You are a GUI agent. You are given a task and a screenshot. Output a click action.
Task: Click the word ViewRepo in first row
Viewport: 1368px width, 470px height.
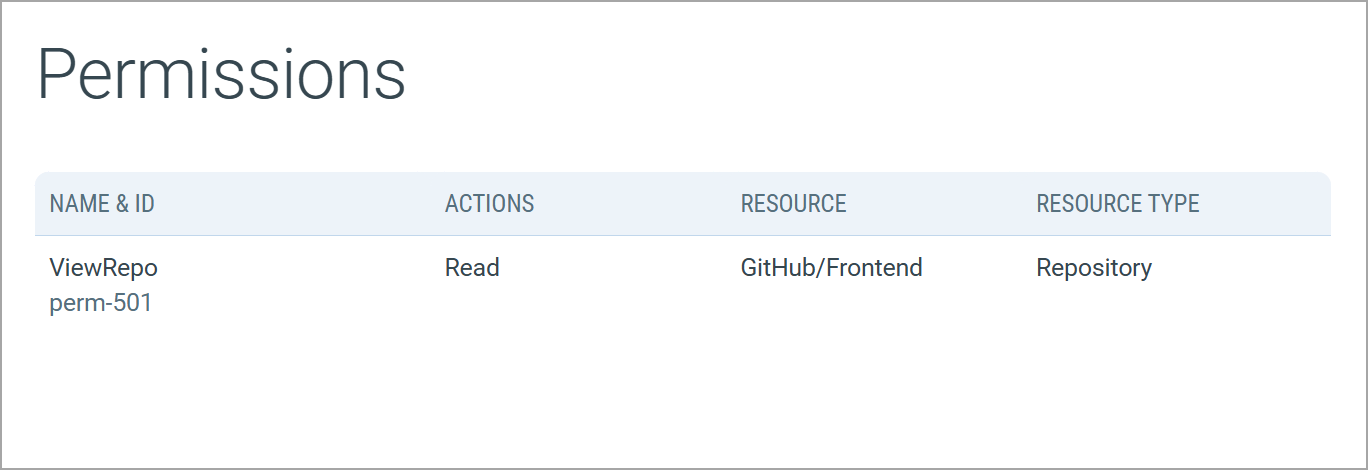(103, 268)
